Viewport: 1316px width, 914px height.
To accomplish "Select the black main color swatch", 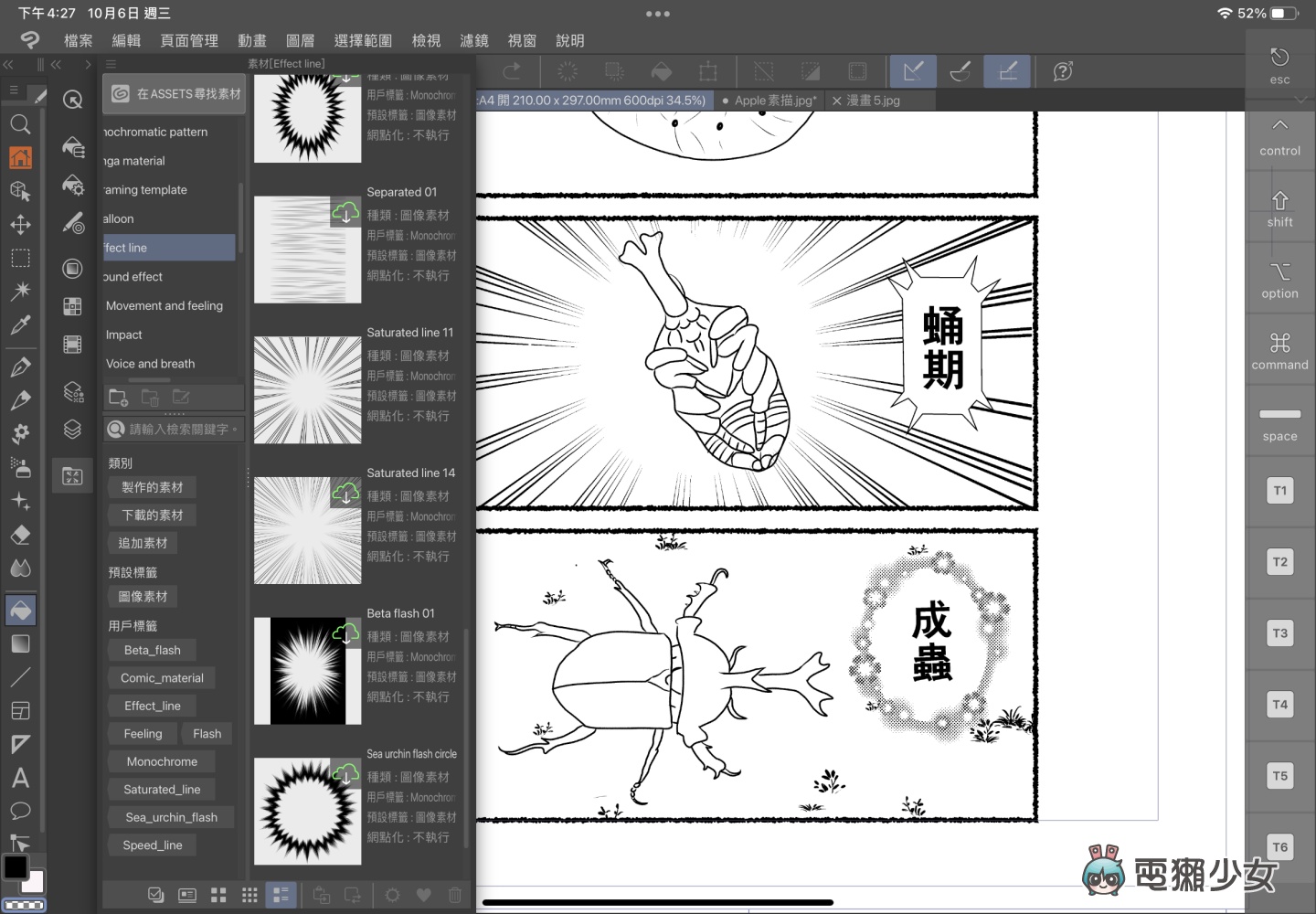I will tap(16, 866).
